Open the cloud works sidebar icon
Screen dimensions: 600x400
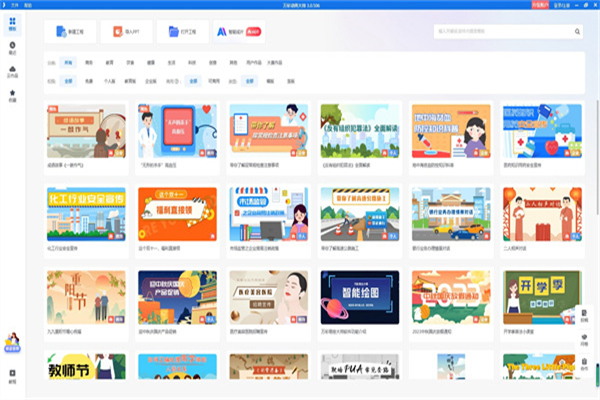12,72
